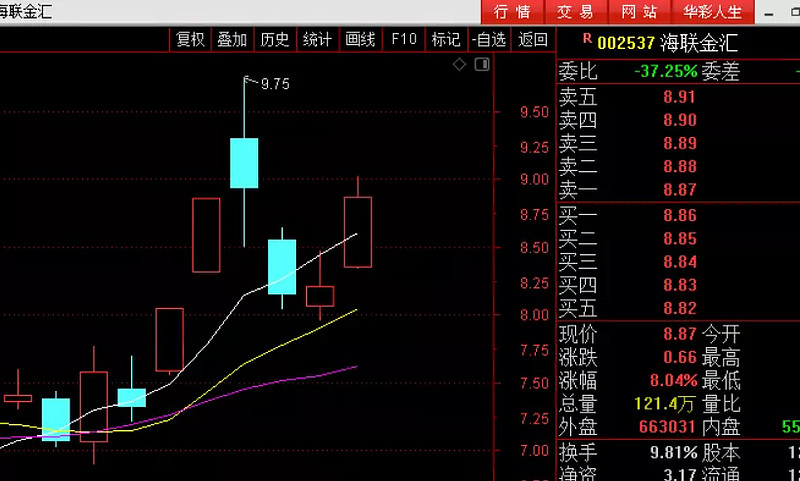Open the 网站 tab
800x481 pixels.
click(639, 12)
